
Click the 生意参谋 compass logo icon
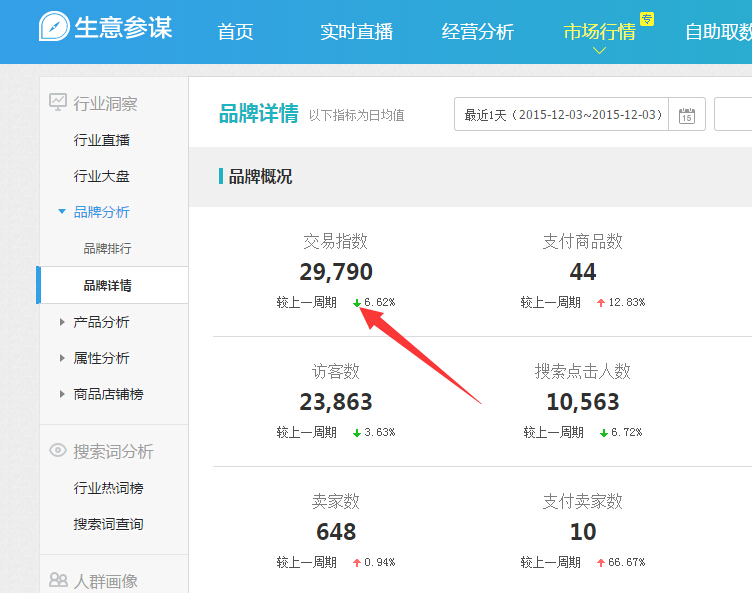[x=54, y=26]
